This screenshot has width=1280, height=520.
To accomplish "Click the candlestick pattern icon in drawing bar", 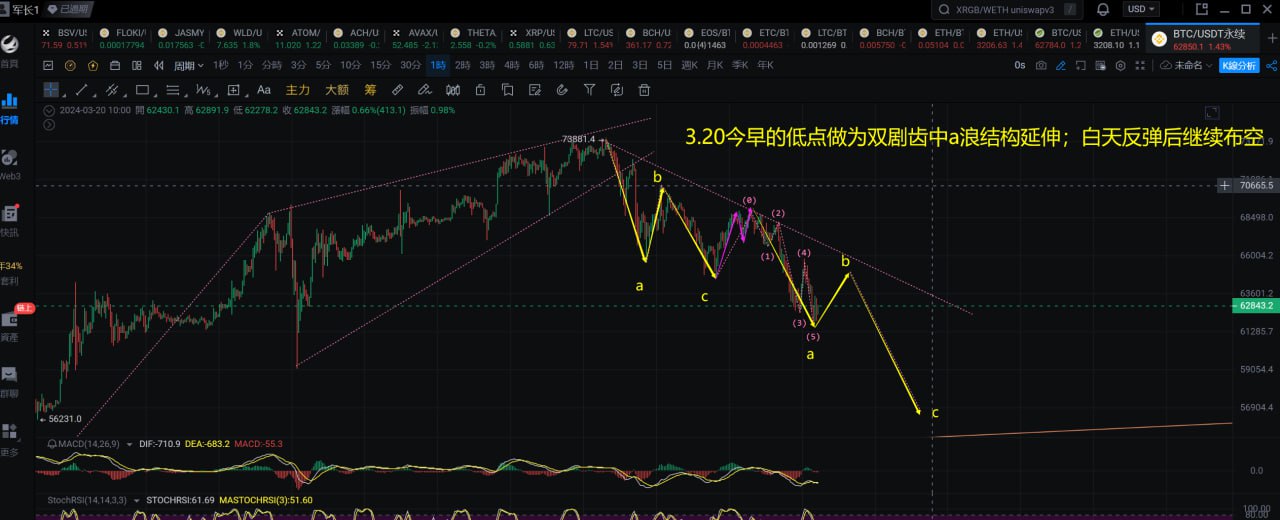I will coord(453,89).
